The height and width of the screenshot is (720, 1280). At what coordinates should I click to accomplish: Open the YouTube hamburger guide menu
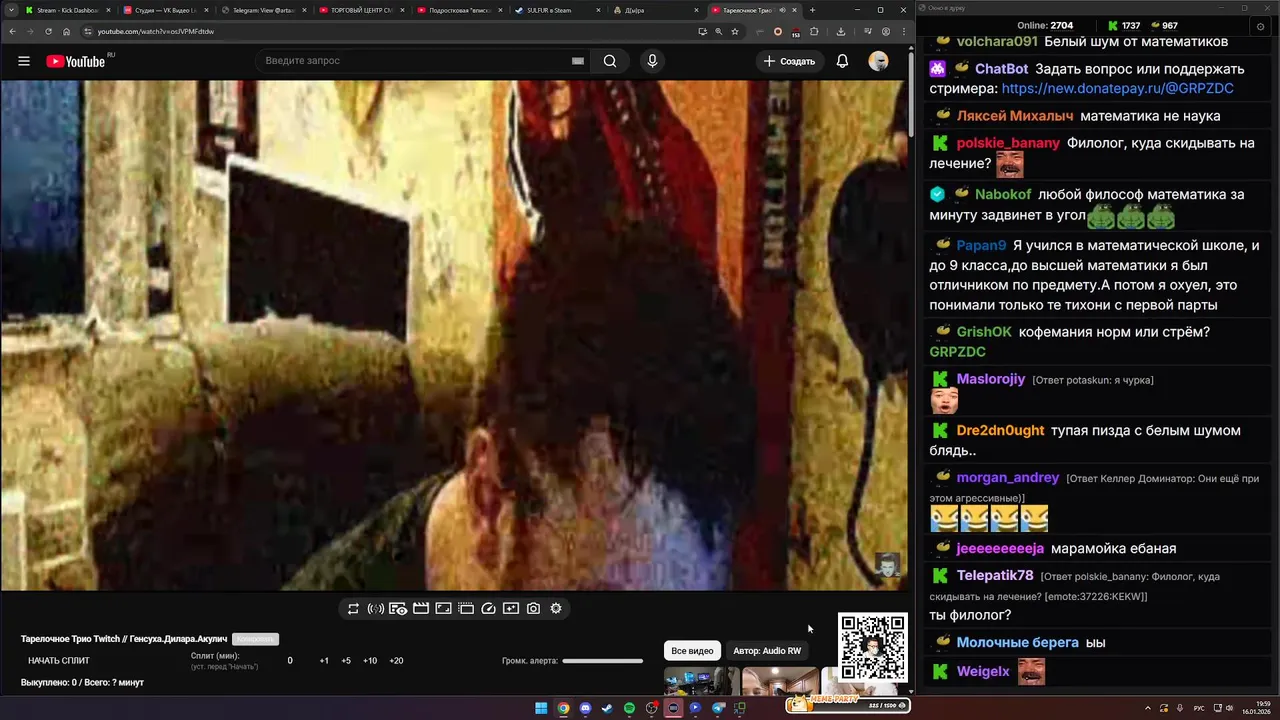click(24, 61)
